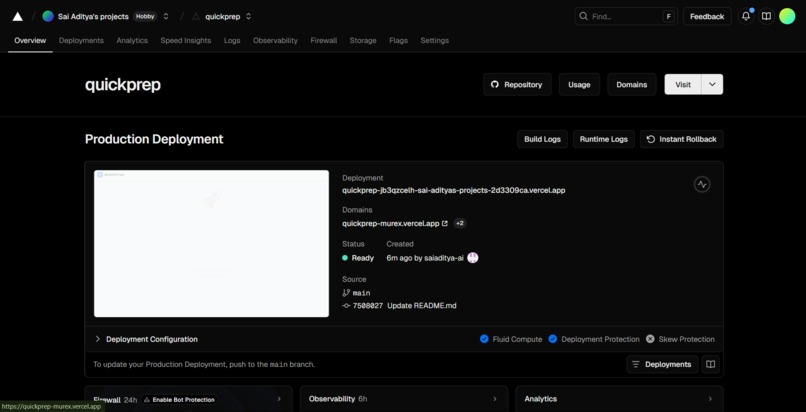Click the saiaditya-ai author avatar
The height and width of the screenshot is (412, 806).
click(x=473, y=258)
